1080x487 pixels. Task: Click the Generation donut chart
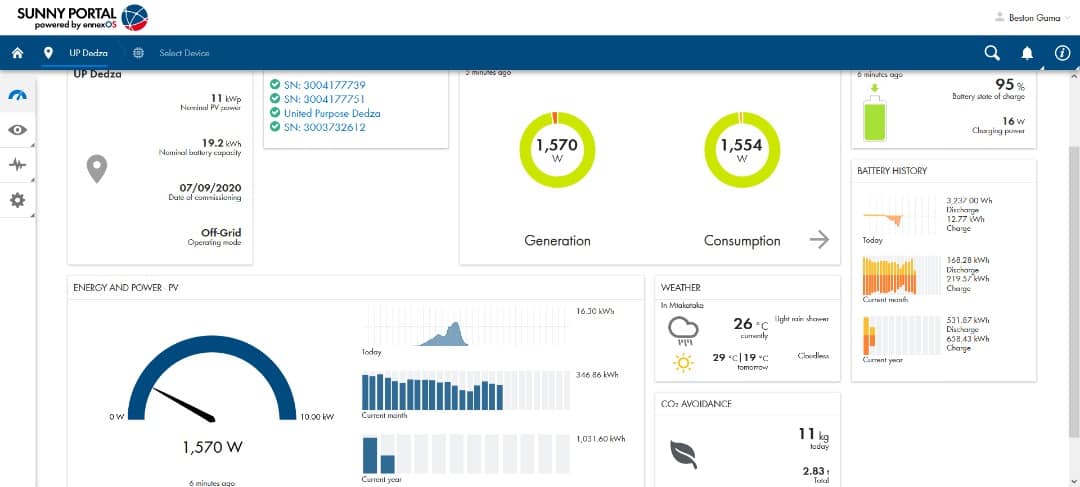557,150
